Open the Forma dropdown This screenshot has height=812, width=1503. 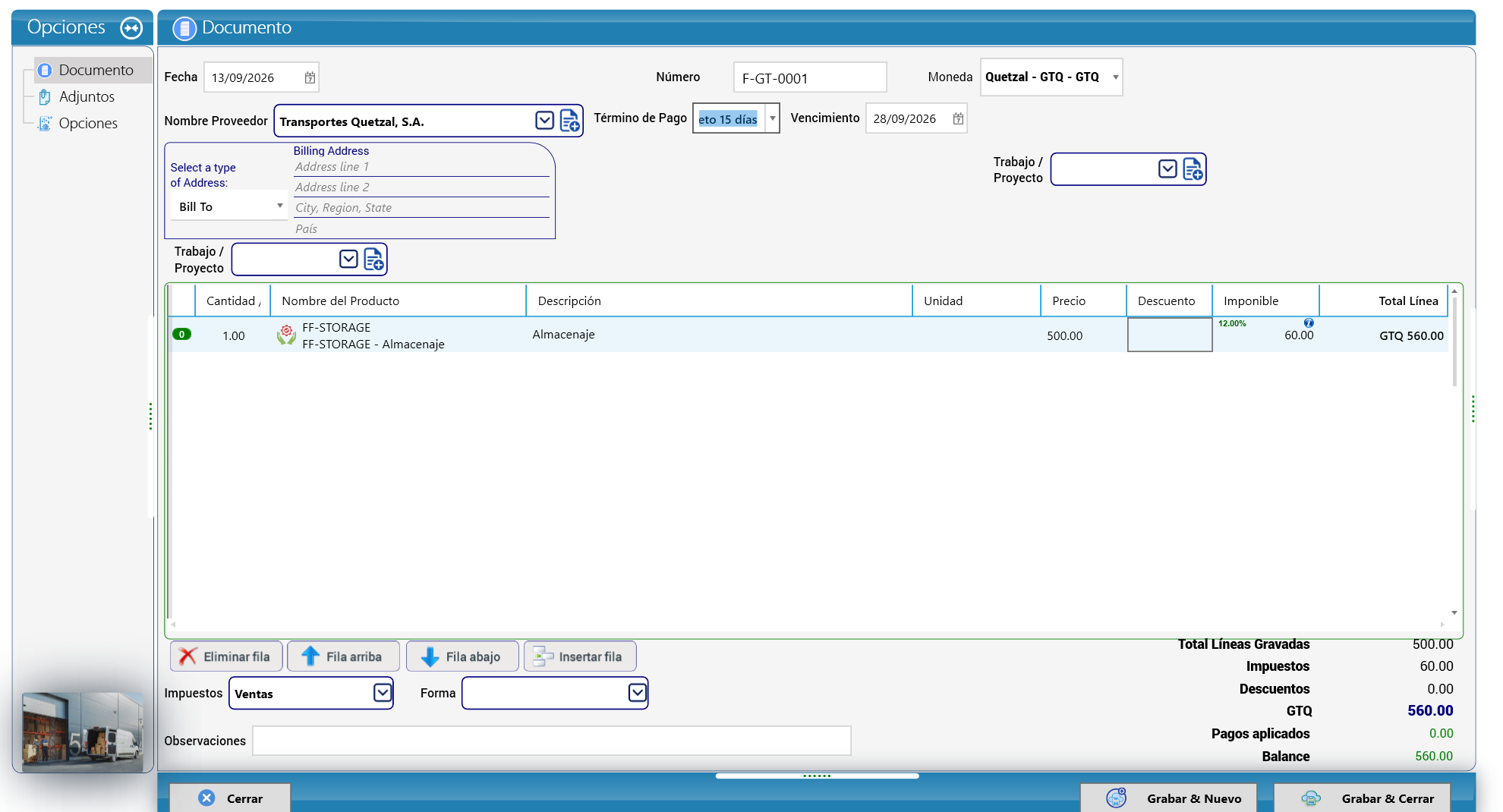tap(638, 693)
